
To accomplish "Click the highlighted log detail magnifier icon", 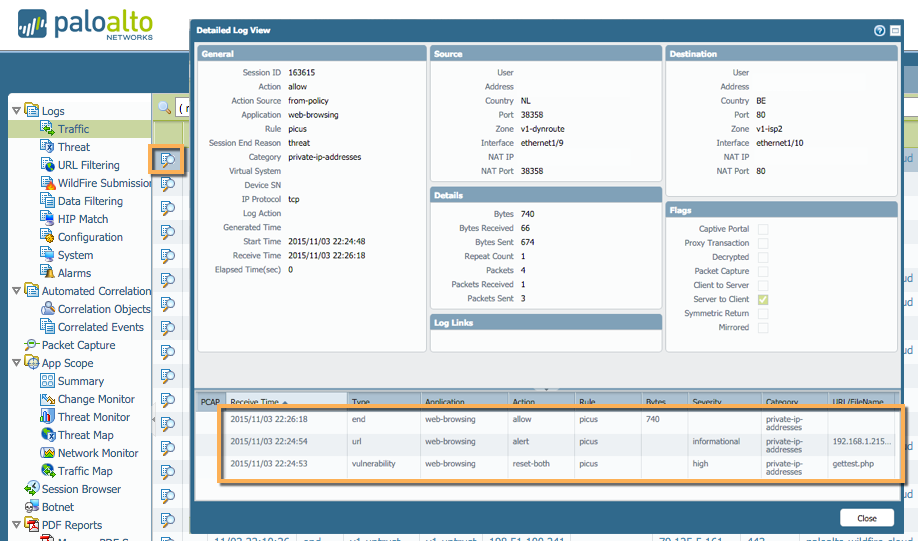I will [x=168, y=159].
